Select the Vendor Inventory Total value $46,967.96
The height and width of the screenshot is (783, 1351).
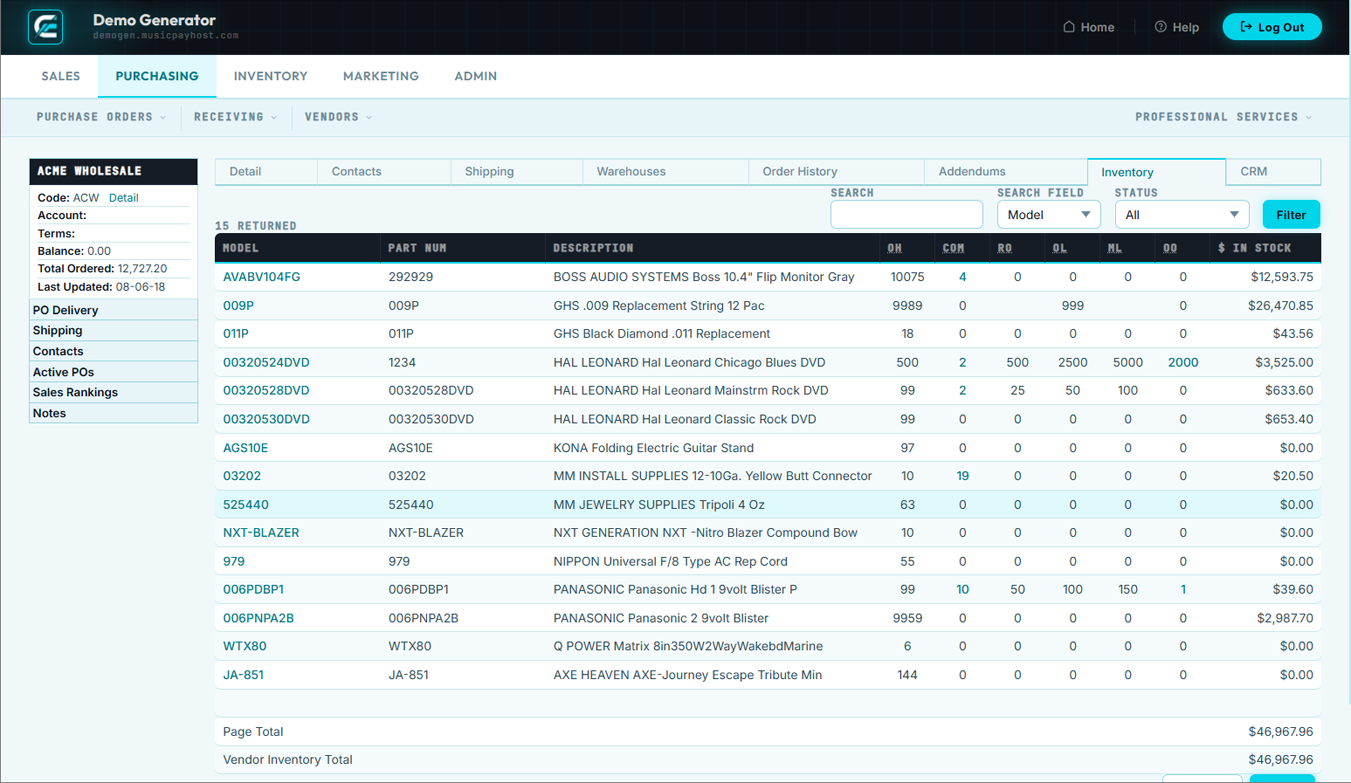click(x=1281, y=760)
